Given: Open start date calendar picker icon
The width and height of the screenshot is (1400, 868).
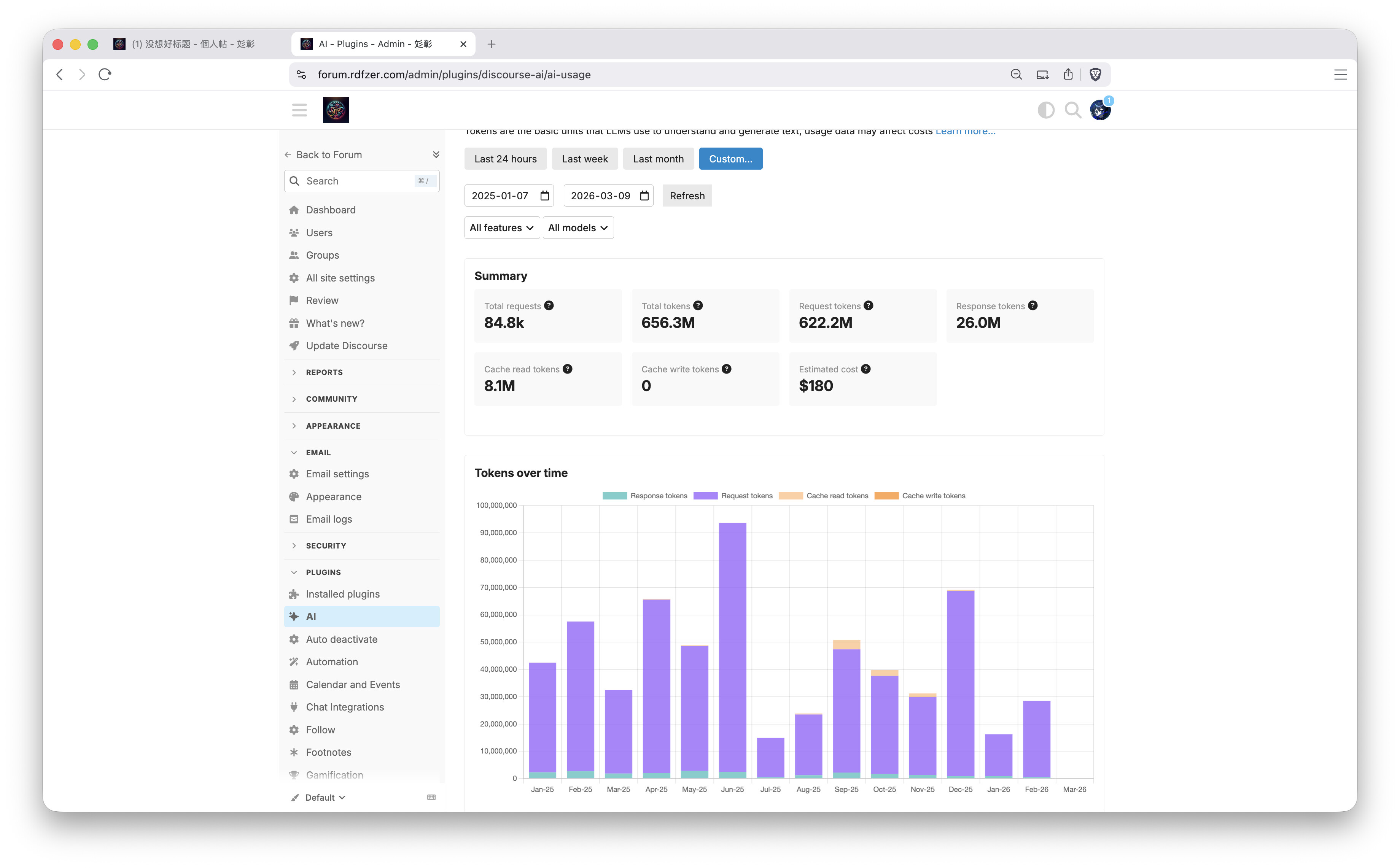Looking at the screenshot, I should (x=544, y=196).
